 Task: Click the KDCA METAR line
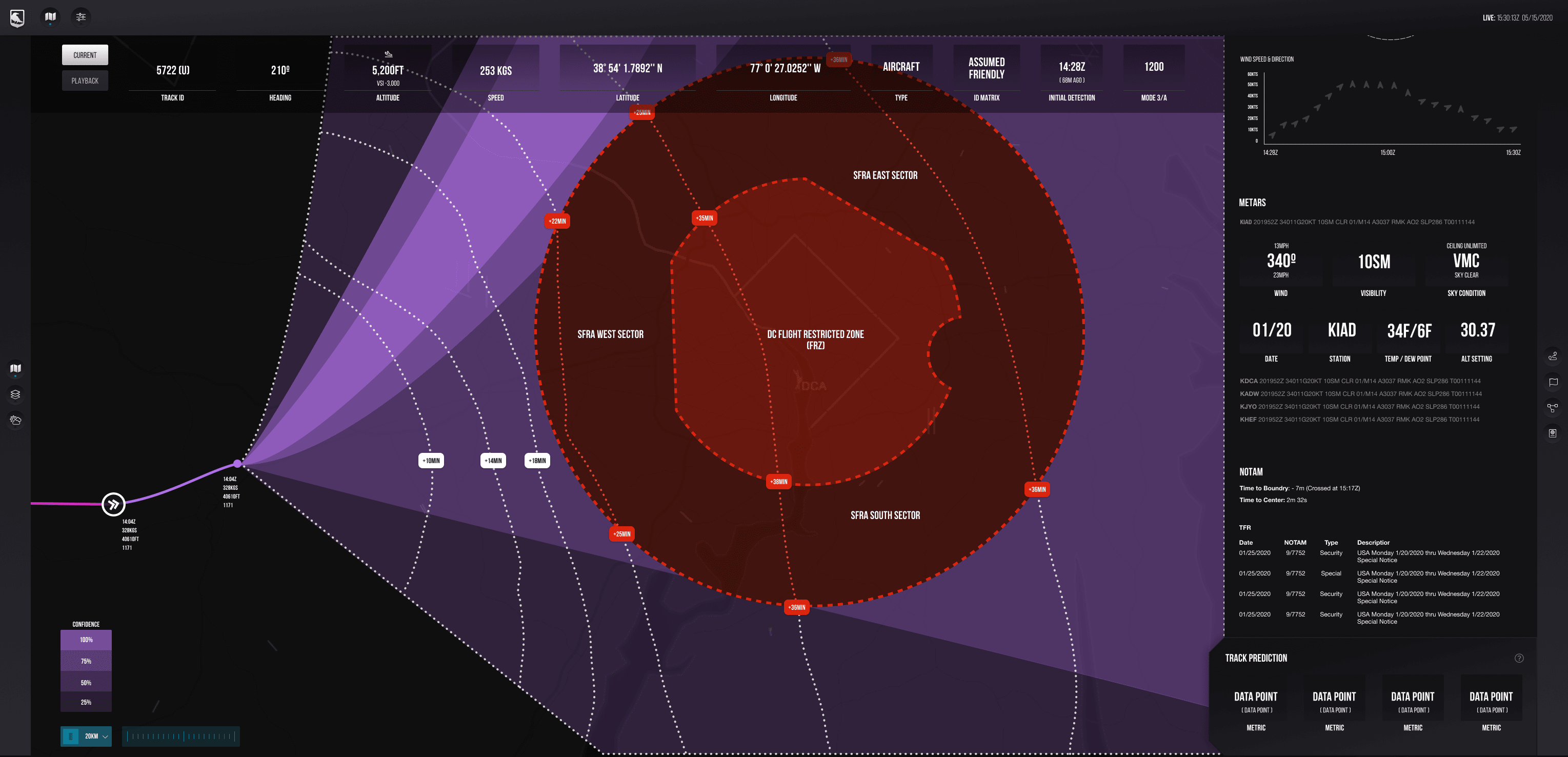tap(1360, 381)
